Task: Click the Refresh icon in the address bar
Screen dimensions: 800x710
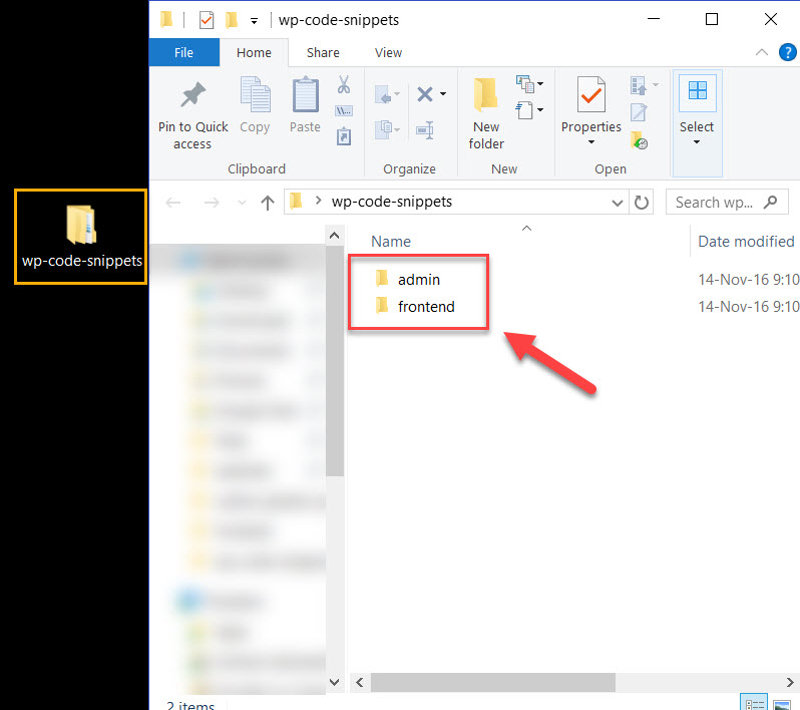Action: coord(640,201)
